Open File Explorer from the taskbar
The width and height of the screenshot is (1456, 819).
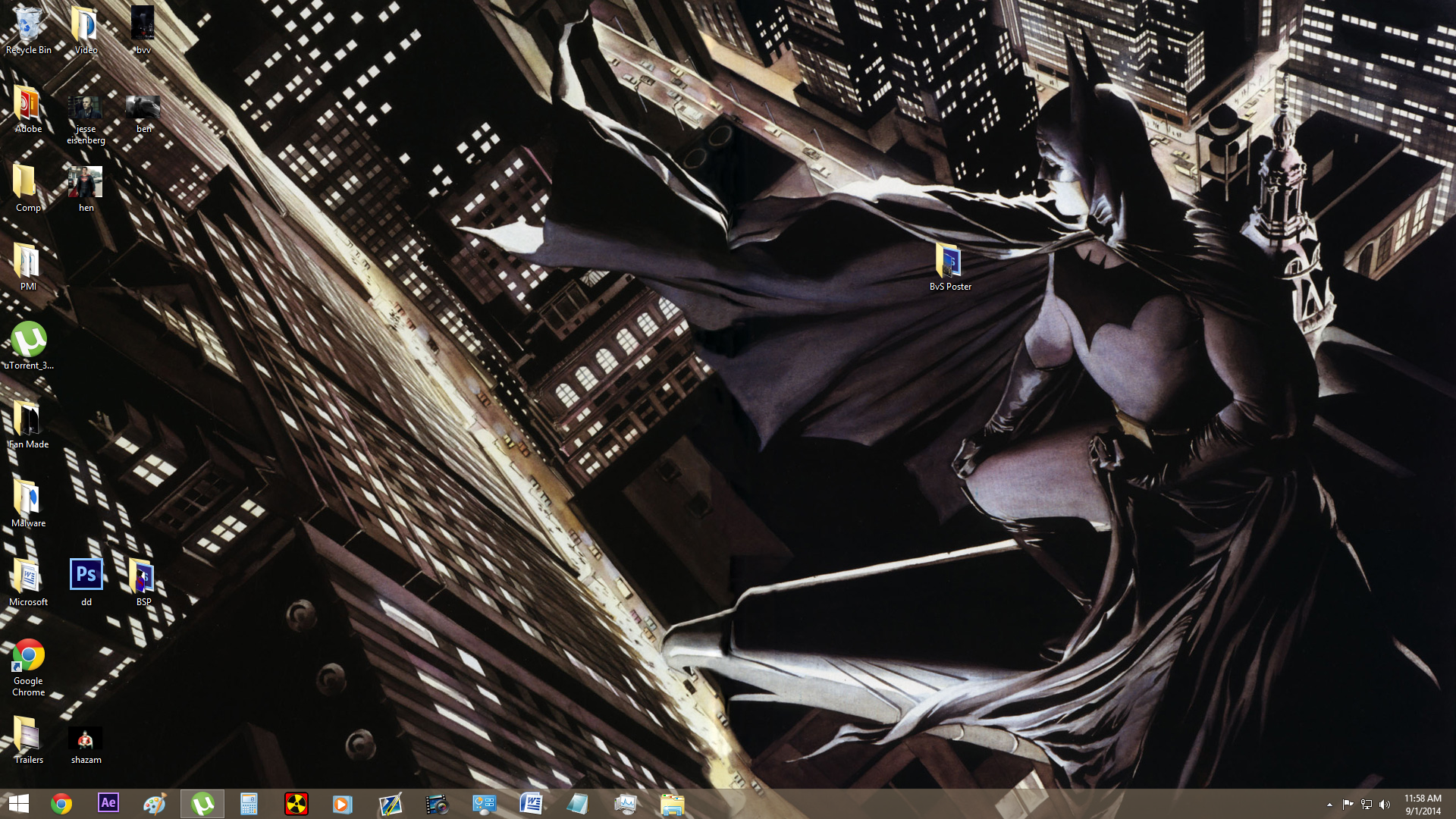coord(672,803)
